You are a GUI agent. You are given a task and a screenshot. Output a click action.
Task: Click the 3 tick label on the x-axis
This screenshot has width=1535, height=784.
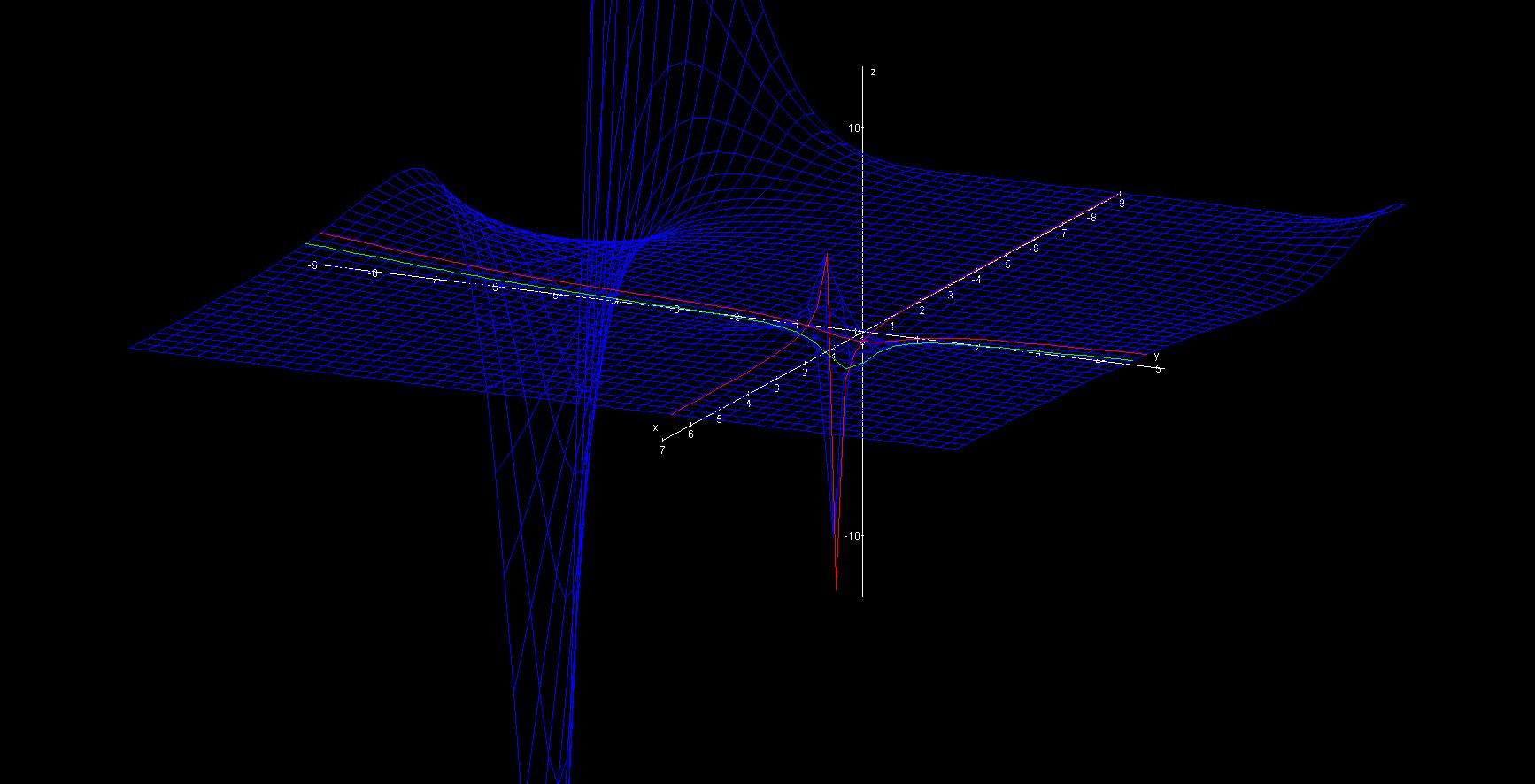click(776, 388)
